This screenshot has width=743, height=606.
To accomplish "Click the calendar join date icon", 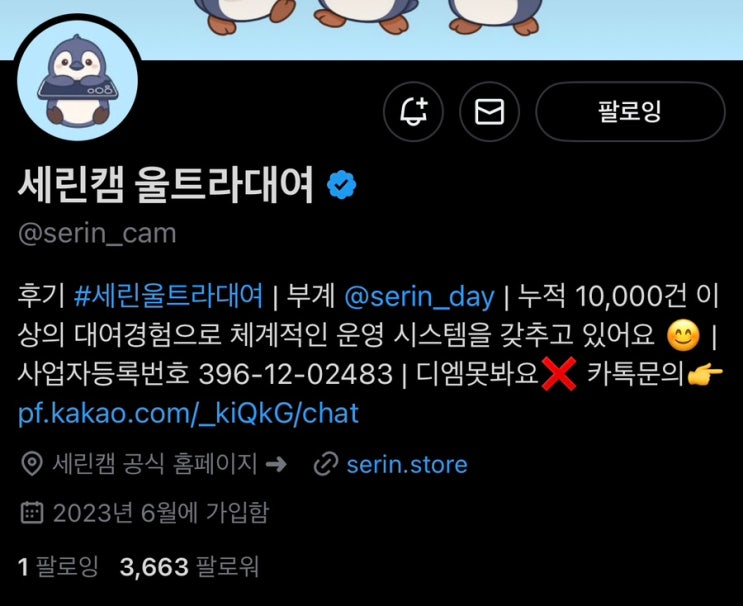I will tap(32, 513).
